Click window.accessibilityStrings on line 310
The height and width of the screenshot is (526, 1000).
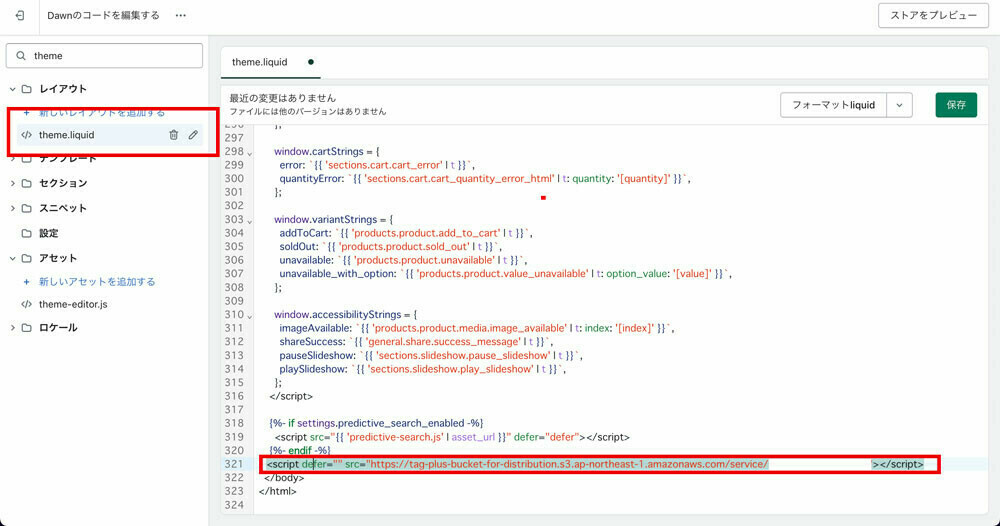[345, 314]
